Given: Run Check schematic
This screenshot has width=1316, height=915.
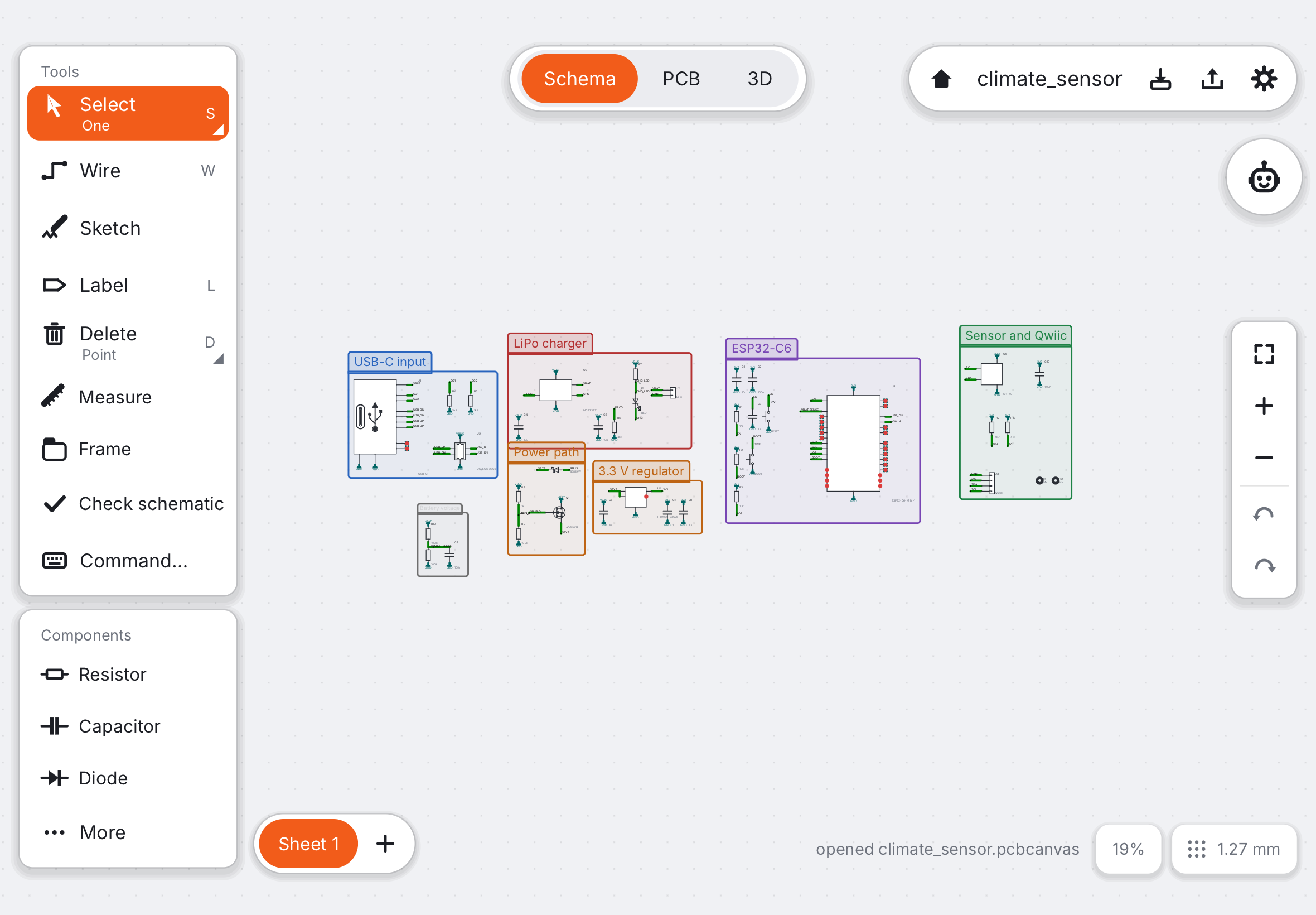Looking at the screenshot, I should coord(128,503).
